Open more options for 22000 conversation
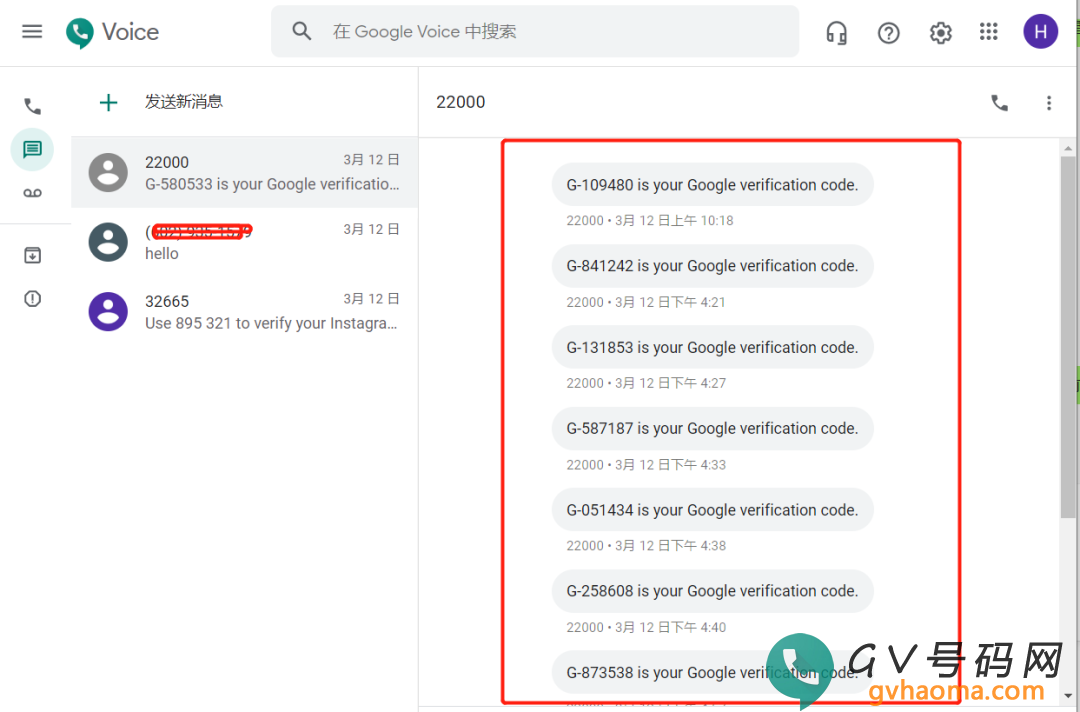The height and width of the screenshot is (712, 1080). pyautogui.click(x=1048, y=103)
